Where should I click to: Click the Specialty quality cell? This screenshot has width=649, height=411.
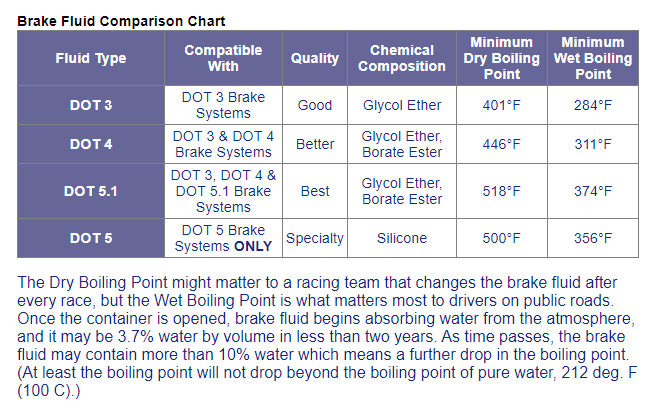tap(315, 238)
